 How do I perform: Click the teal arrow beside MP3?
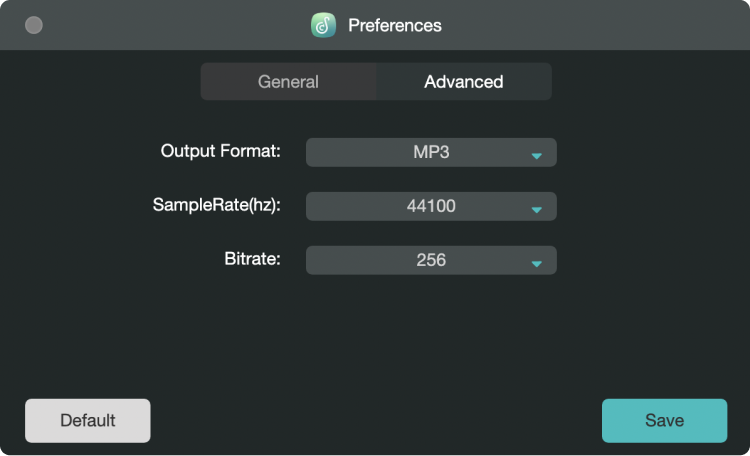coord(537,156)
